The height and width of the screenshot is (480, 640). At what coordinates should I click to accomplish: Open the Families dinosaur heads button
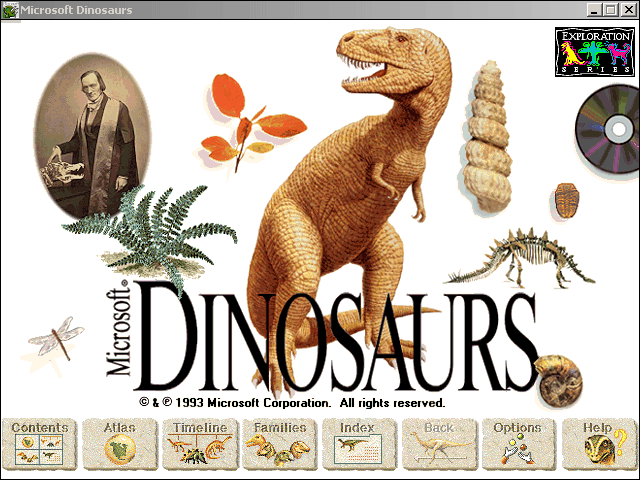280,444
